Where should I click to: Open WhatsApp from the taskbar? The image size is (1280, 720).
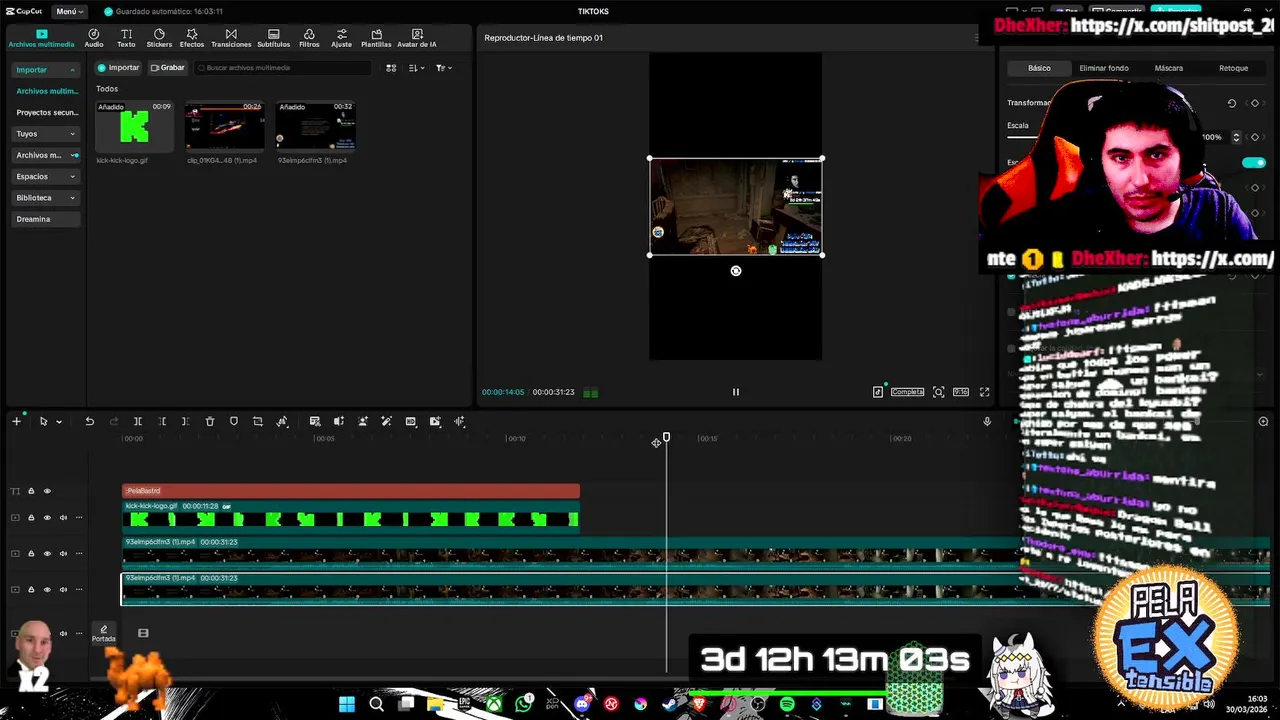(x=523, y=704)
